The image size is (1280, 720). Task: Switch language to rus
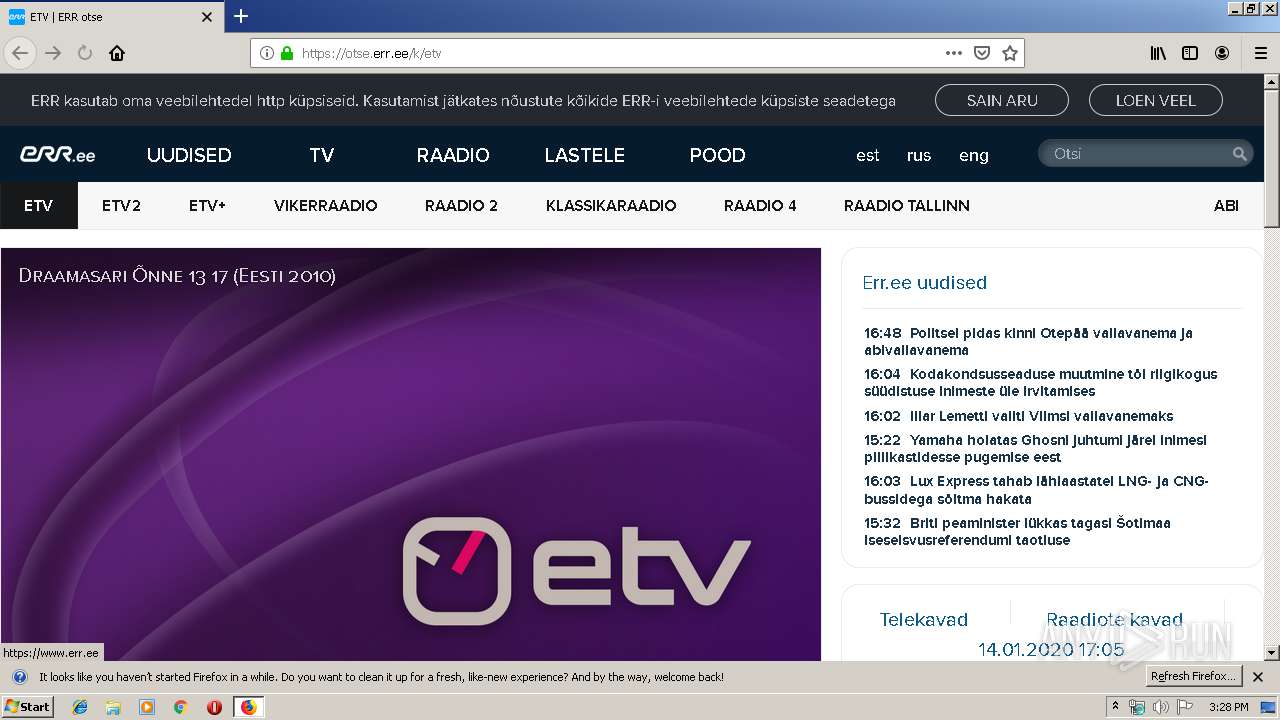tap(919, 155)
